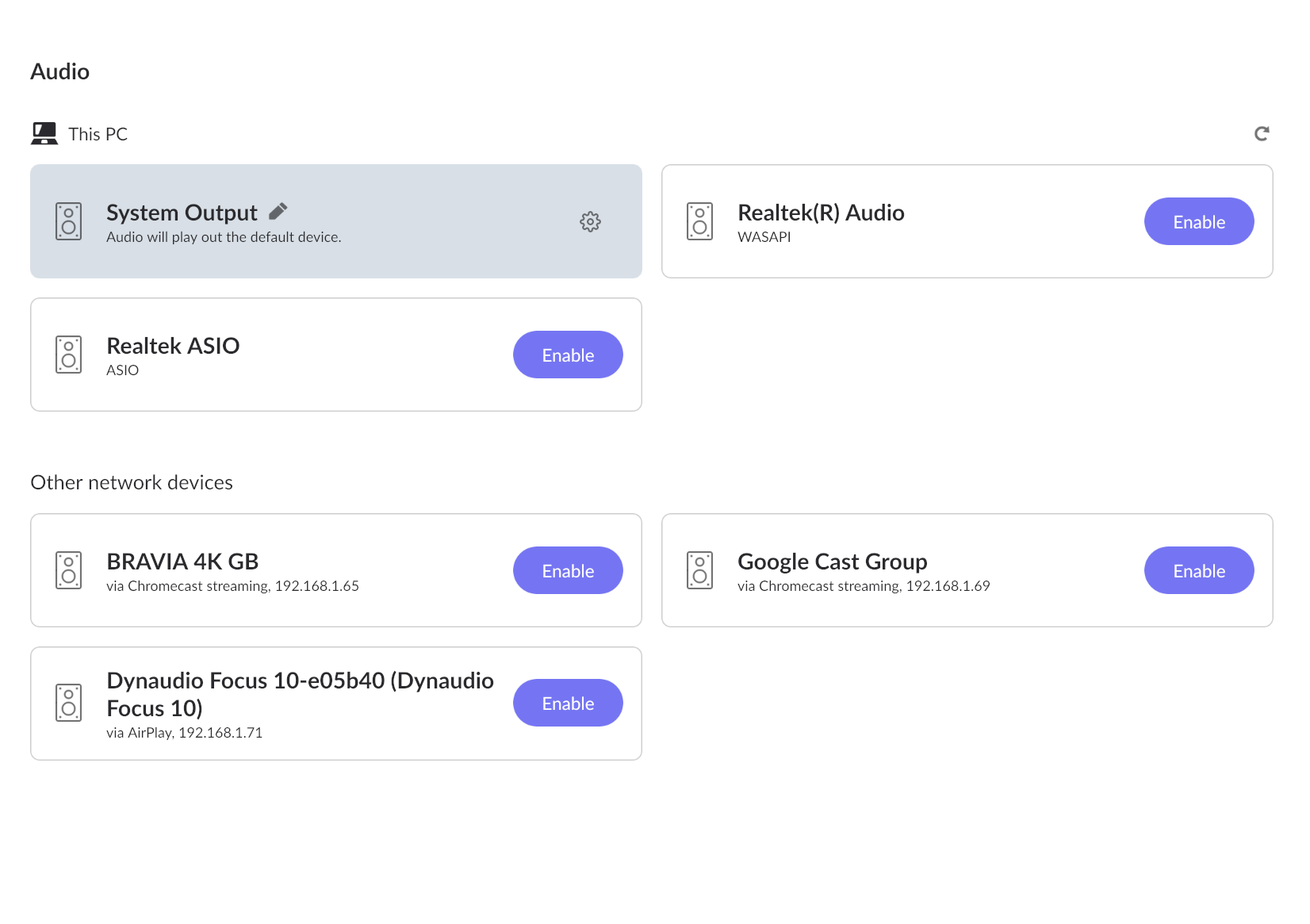Viewport: 1310px width, 924px height.
Task: Click the WASAPI label
Action: (x=764, y=237)
